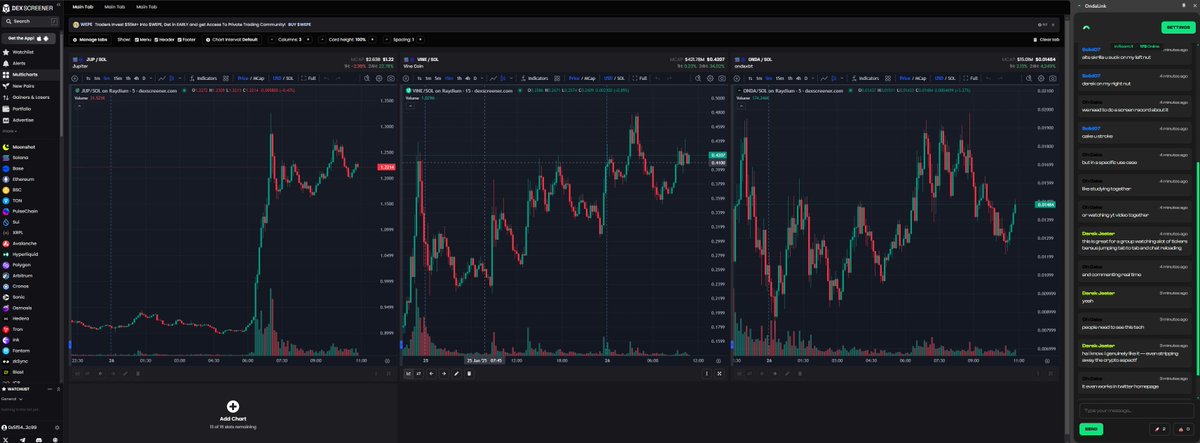The height and width of the screenshot is (443, 1200).
Task: Select the Polygon chain
Action: click(x=28, y=265)
